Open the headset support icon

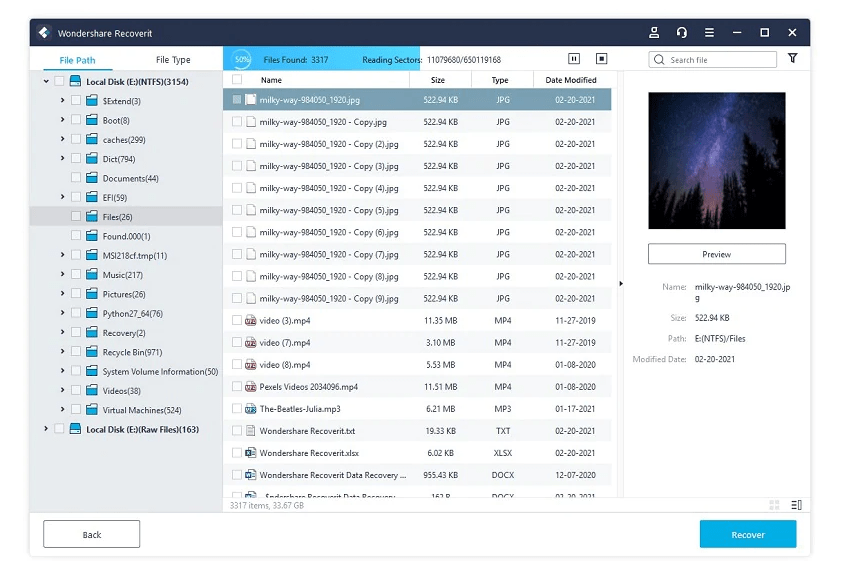[681, 32]
